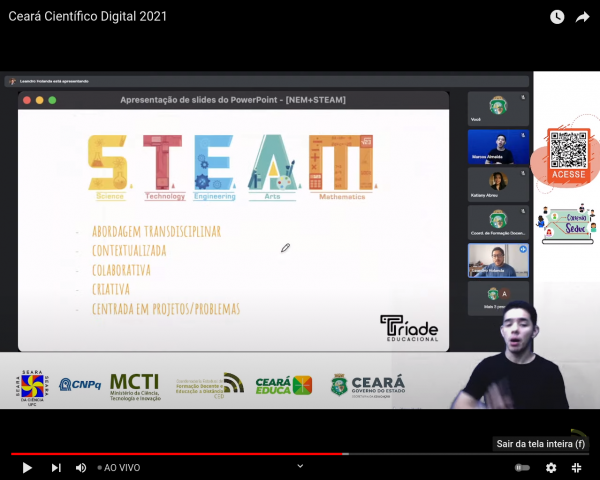Screen dimensions: 600x480
Task: Click the Conexão Seduc logo
Action: [568, 225]
